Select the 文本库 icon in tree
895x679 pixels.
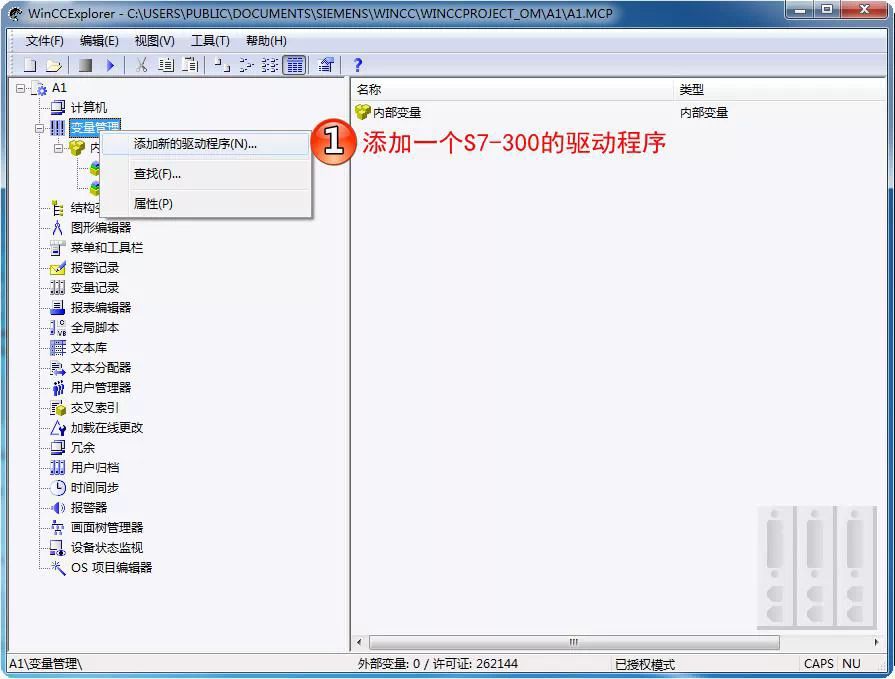[x=58, y=347]
